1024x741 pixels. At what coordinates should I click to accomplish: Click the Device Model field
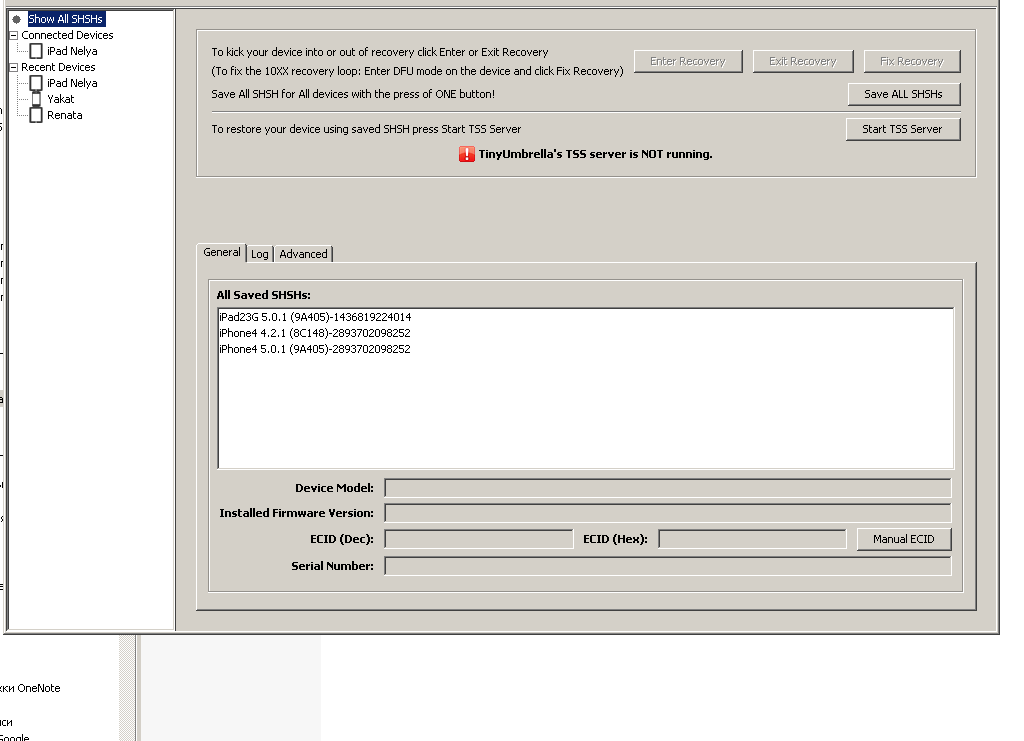[x=667, y=488]
